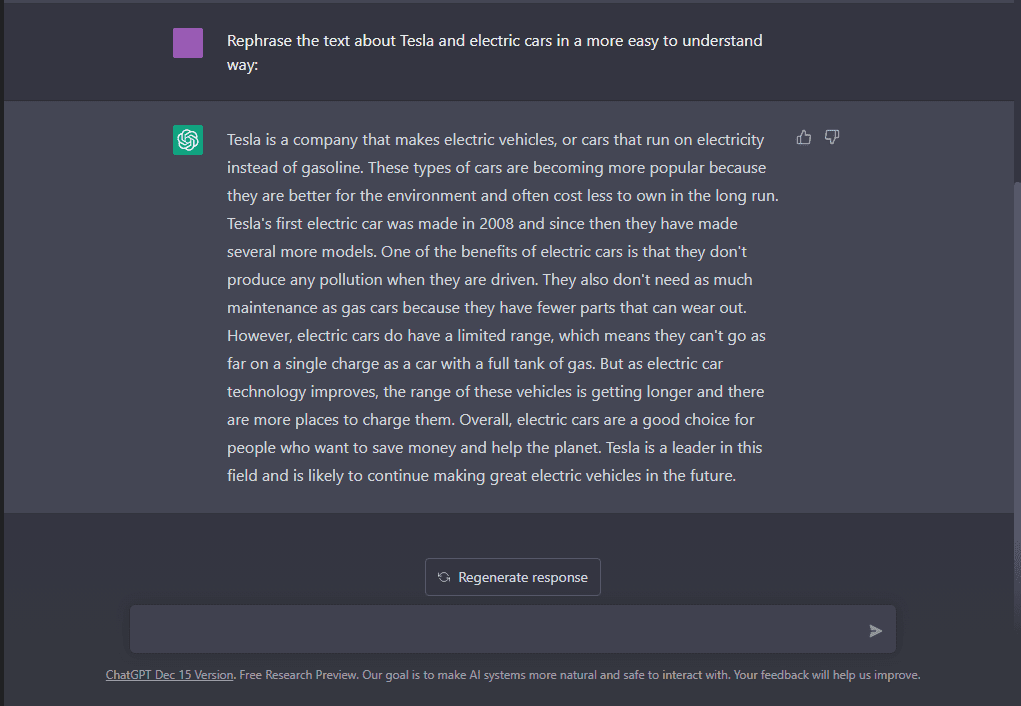Click the word way: in user prompt

242,65
